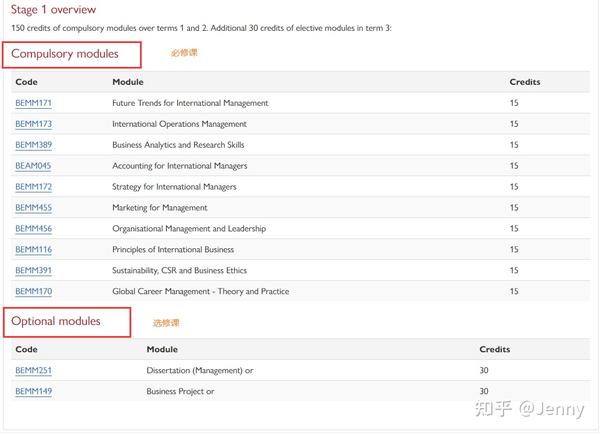
Task: Click the Module column header in optional table
Action: click(x=162, y=349)
